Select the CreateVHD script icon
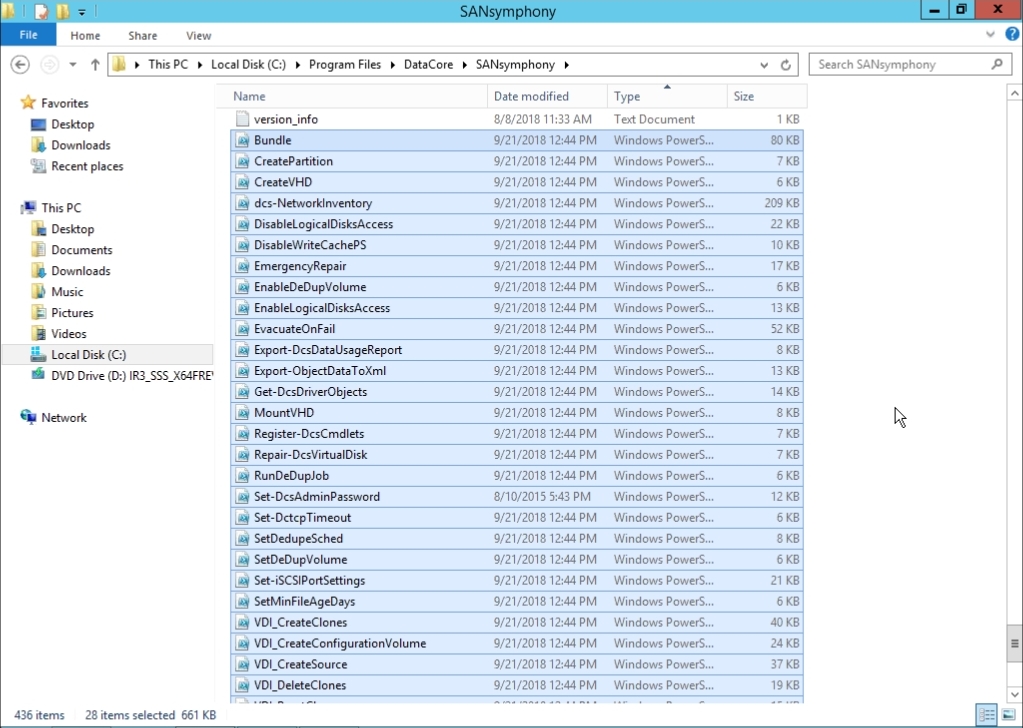This screenshot has width=1023, height=728. point(242,182)
